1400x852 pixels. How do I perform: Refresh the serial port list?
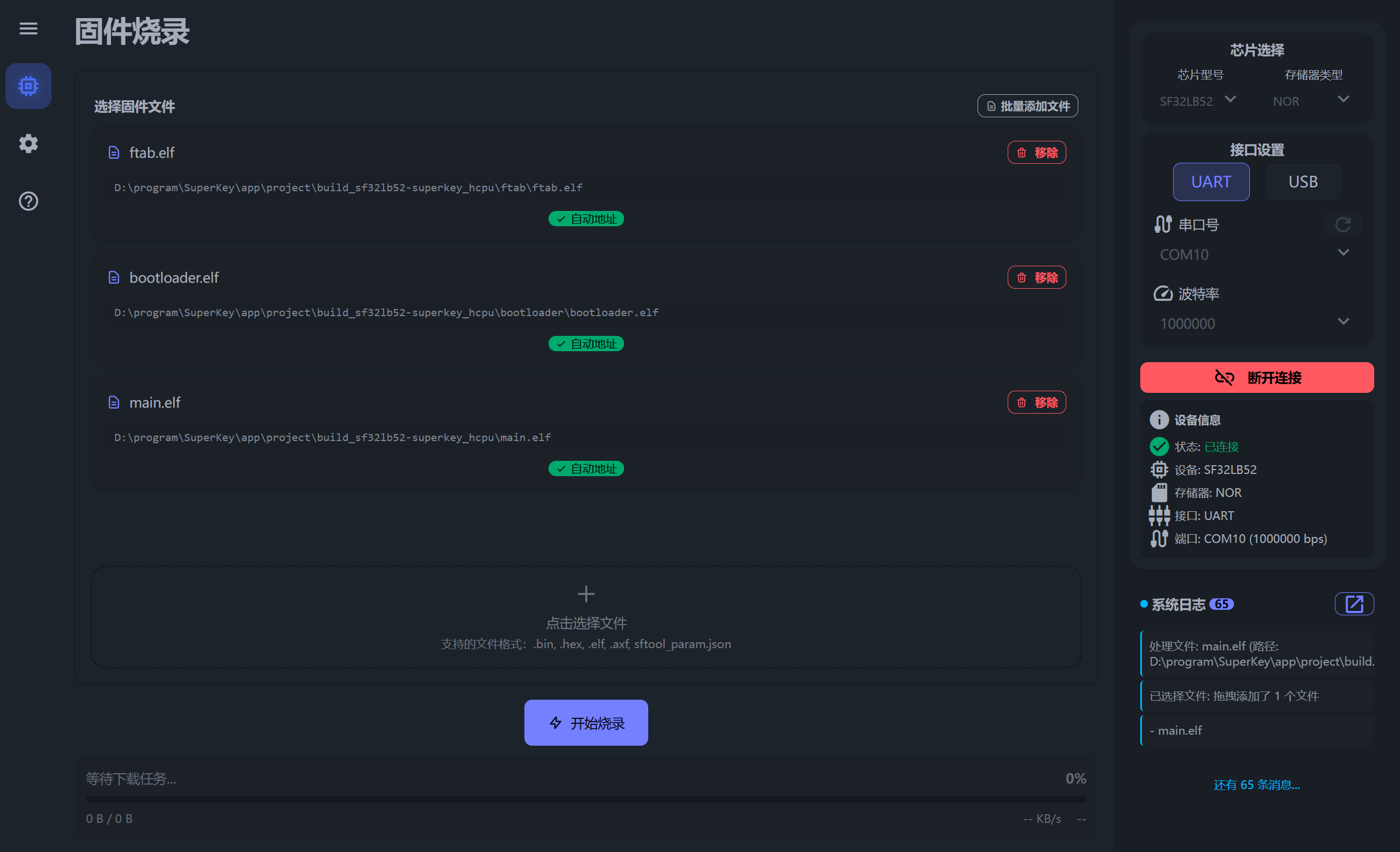click(x=1342, y=224)
